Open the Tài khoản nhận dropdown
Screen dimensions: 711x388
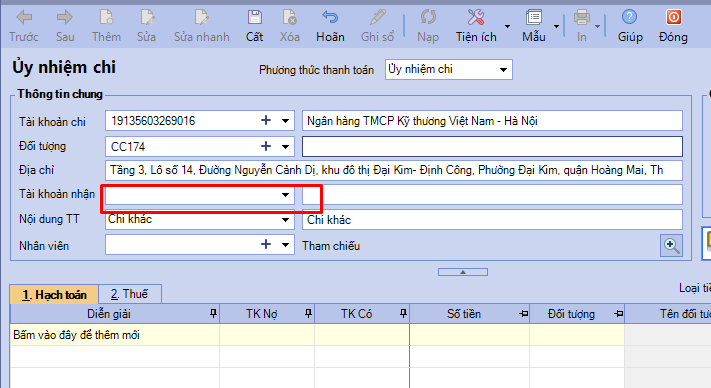point(285,195)
